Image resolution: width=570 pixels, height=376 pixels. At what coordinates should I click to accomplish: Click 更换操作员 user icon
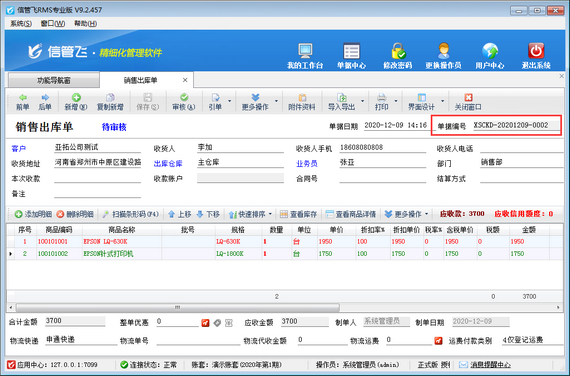(443, 51)
